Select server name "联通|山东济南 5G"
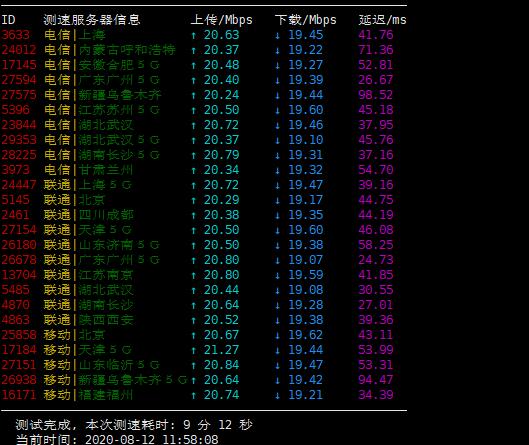 pos(102,245)
